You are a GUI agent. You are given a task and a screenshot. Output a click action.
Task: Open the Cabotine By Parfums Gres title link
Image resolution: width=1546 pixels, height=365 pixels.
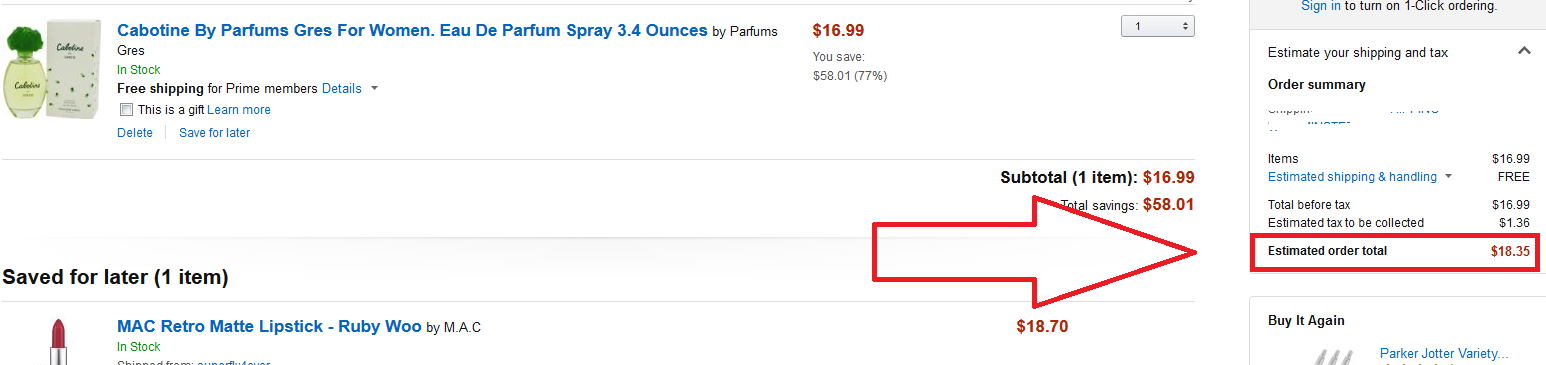tap(412, 30)
